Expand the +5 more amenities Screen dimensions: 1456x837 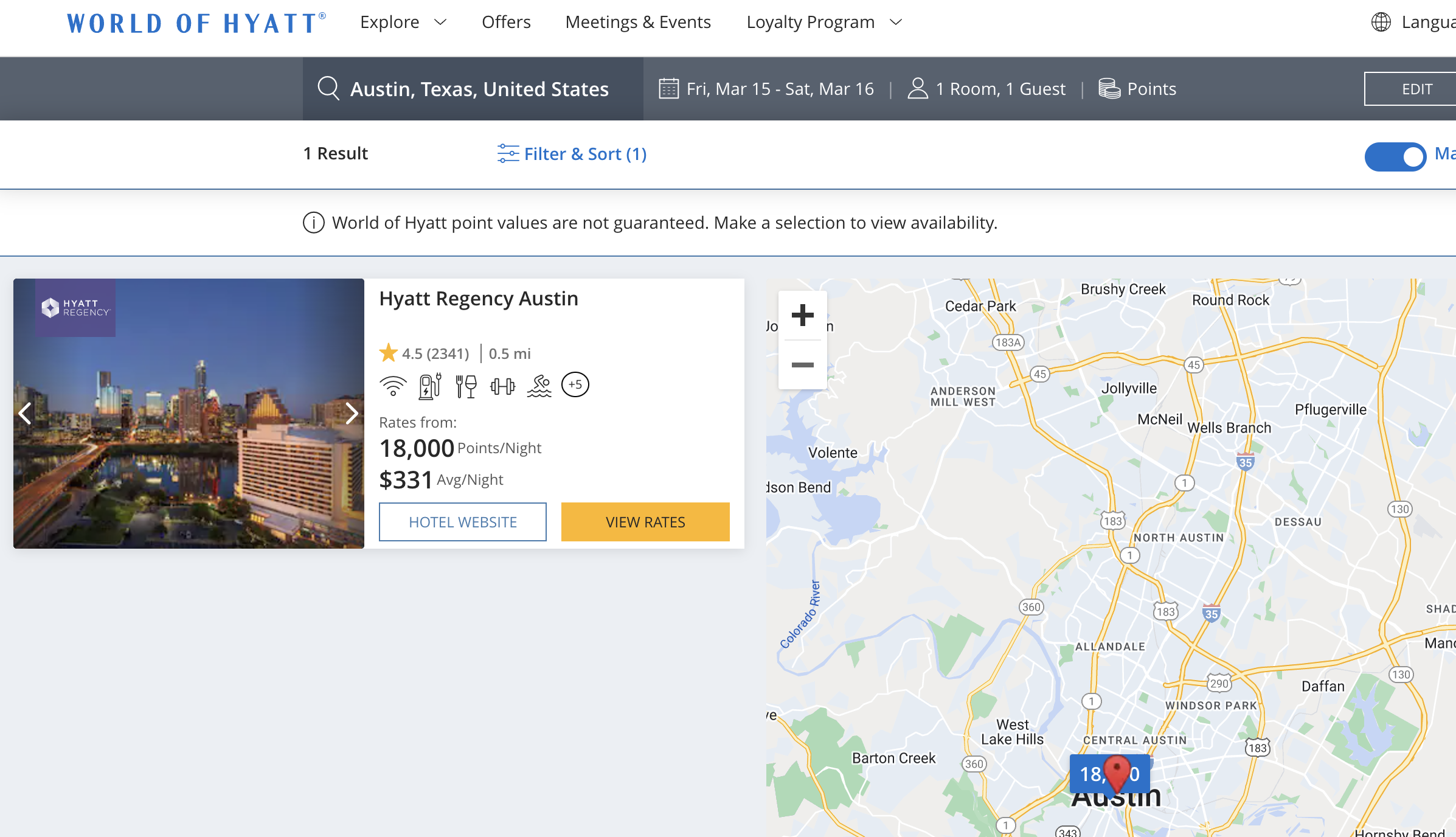point(575,384)
